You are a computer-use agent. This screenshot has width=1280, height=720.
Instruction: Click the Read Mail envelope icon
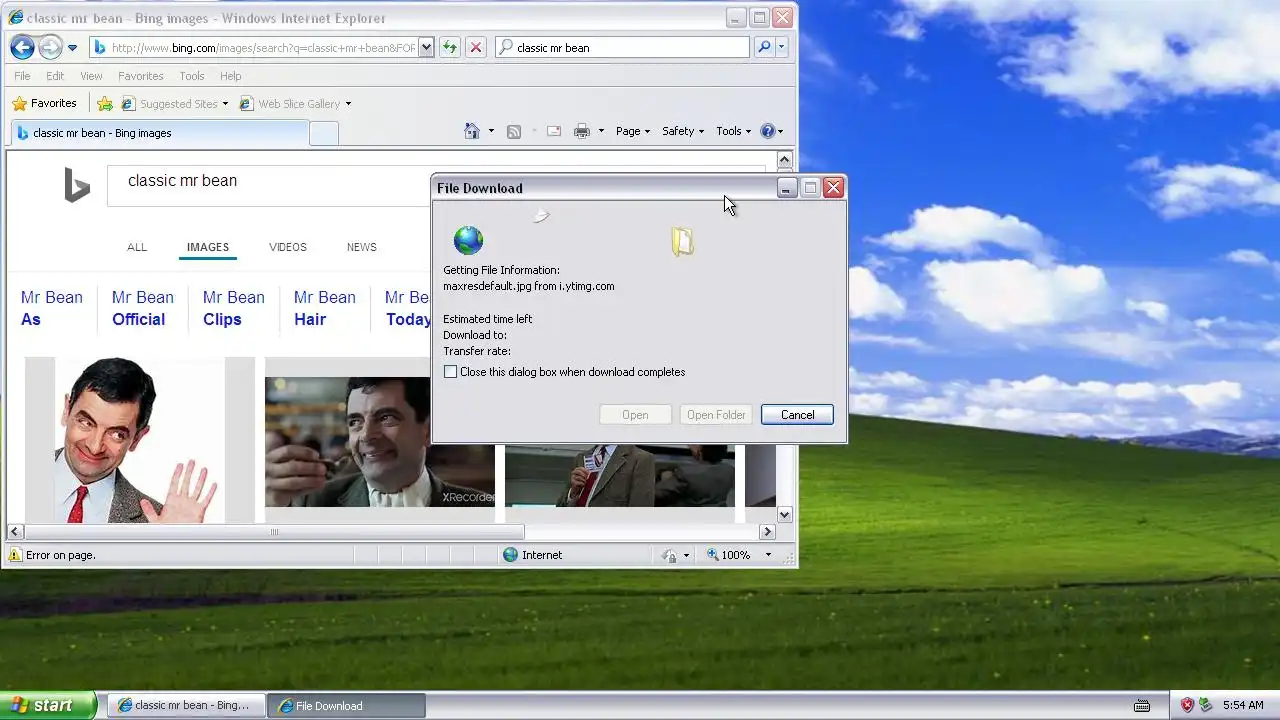click(553, 131)
